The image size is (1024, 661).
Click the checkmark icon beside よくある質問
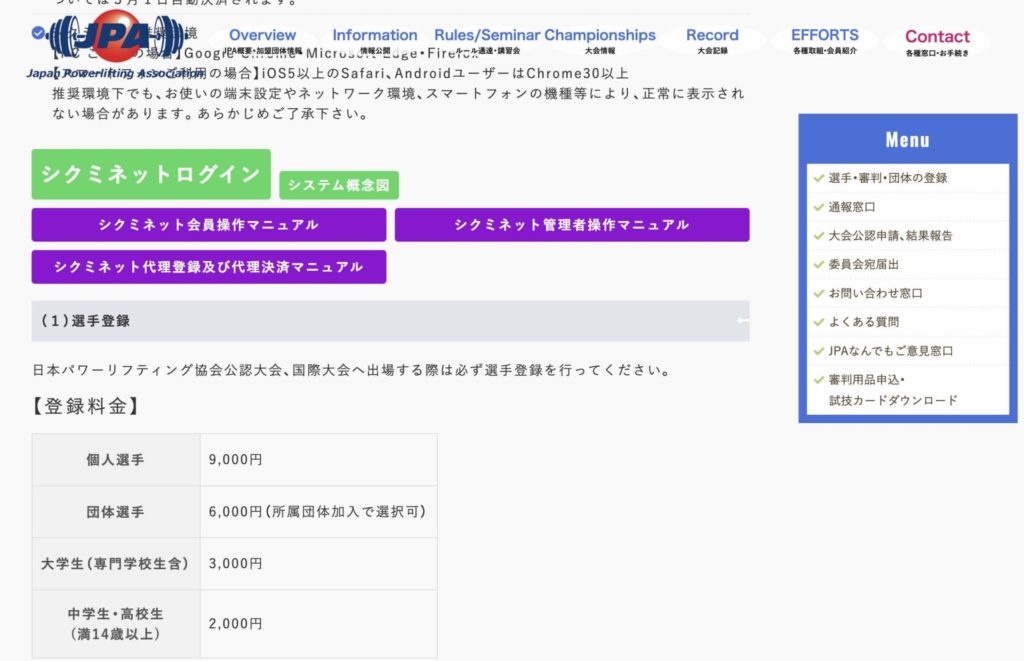click(x=819, y=322)
